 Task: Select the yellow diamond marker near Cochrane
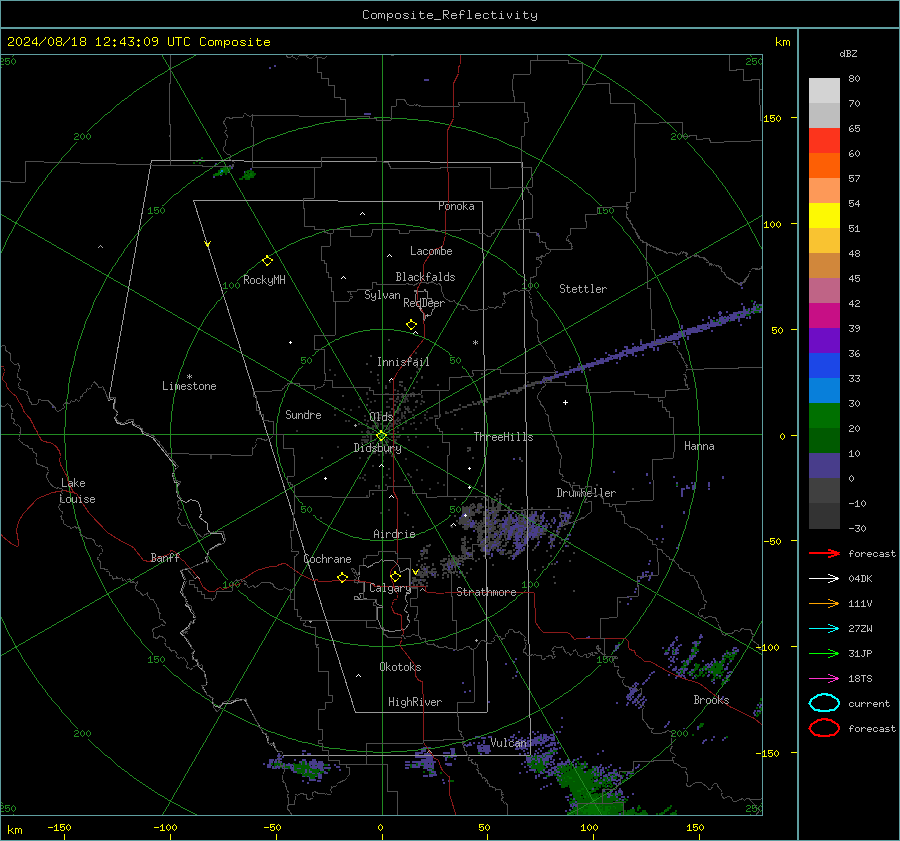342,577
